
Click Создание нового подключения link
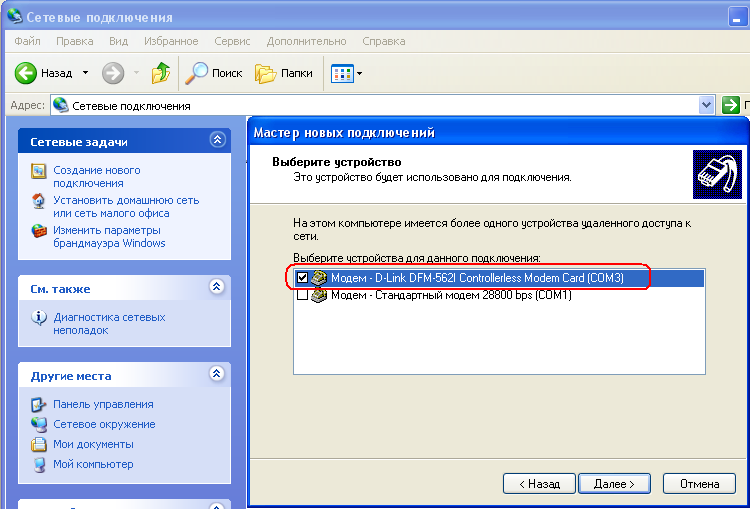coord(97,177)
